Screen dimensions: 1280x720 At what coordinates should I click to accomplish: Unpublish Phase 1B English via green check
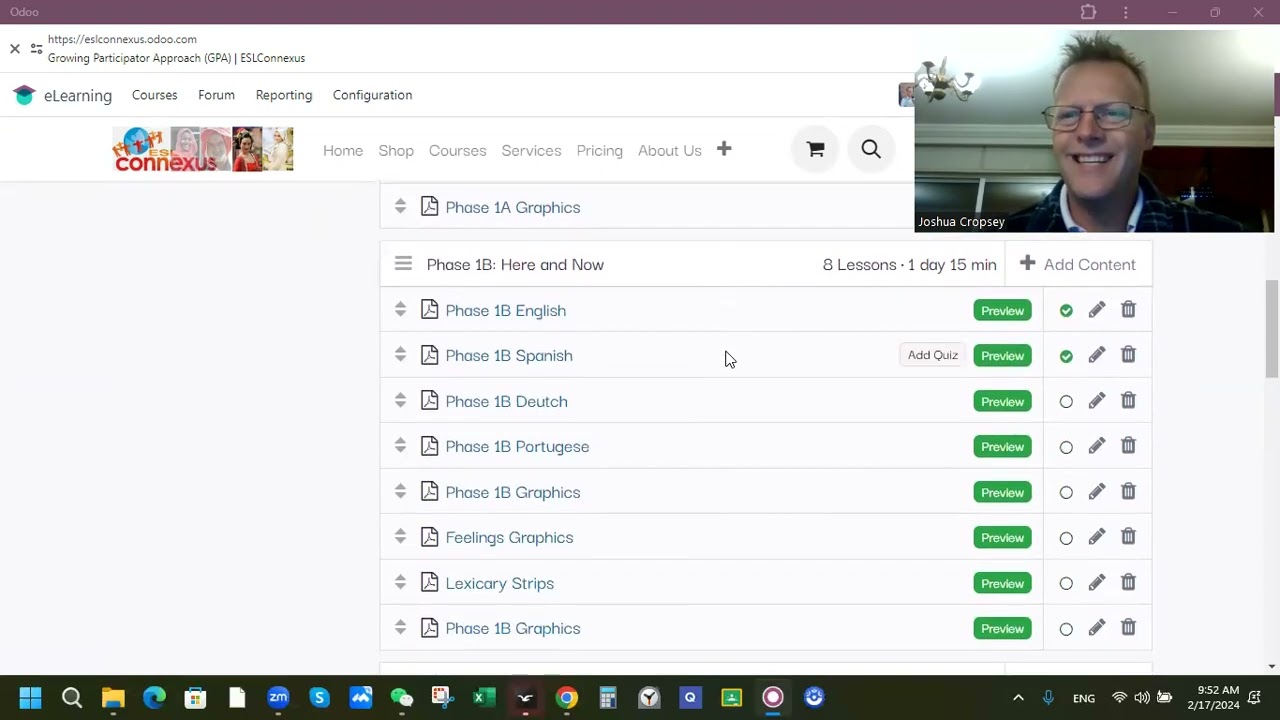[1066, 311]
